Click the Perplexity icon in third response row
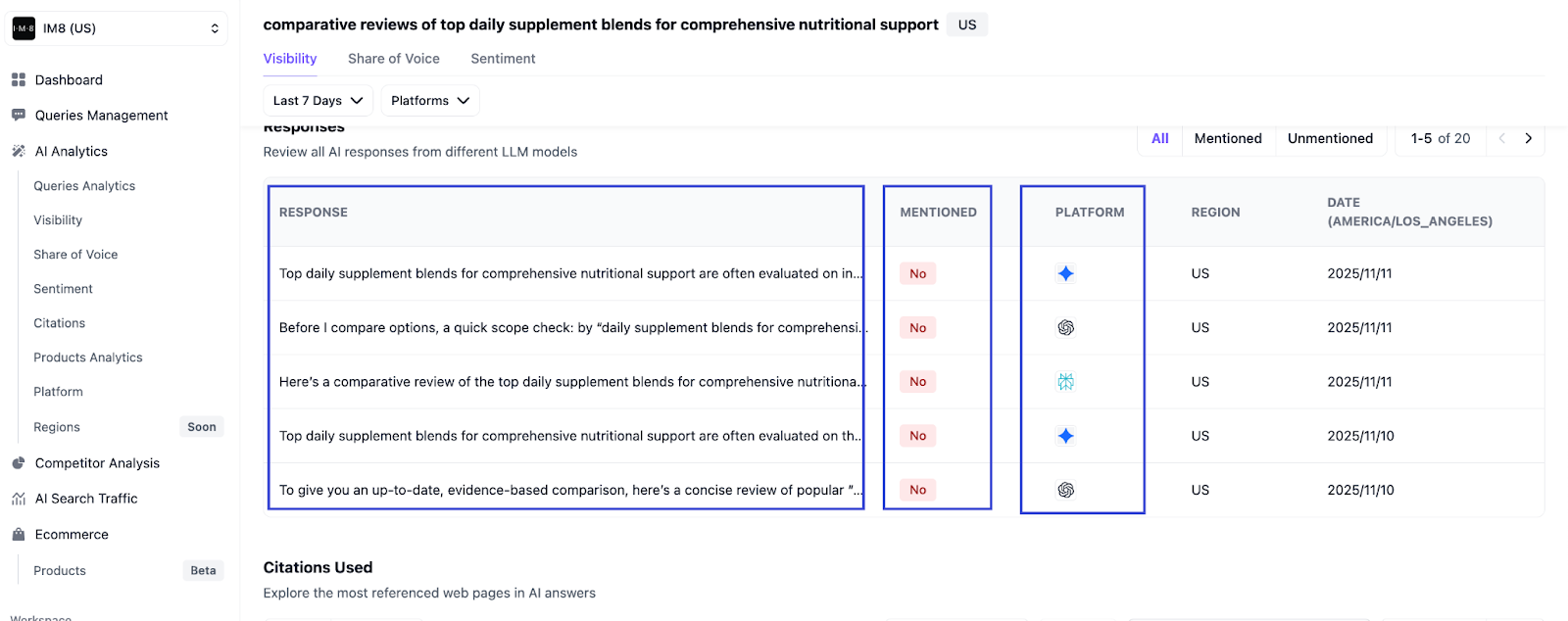 (x=1065, y=382)
